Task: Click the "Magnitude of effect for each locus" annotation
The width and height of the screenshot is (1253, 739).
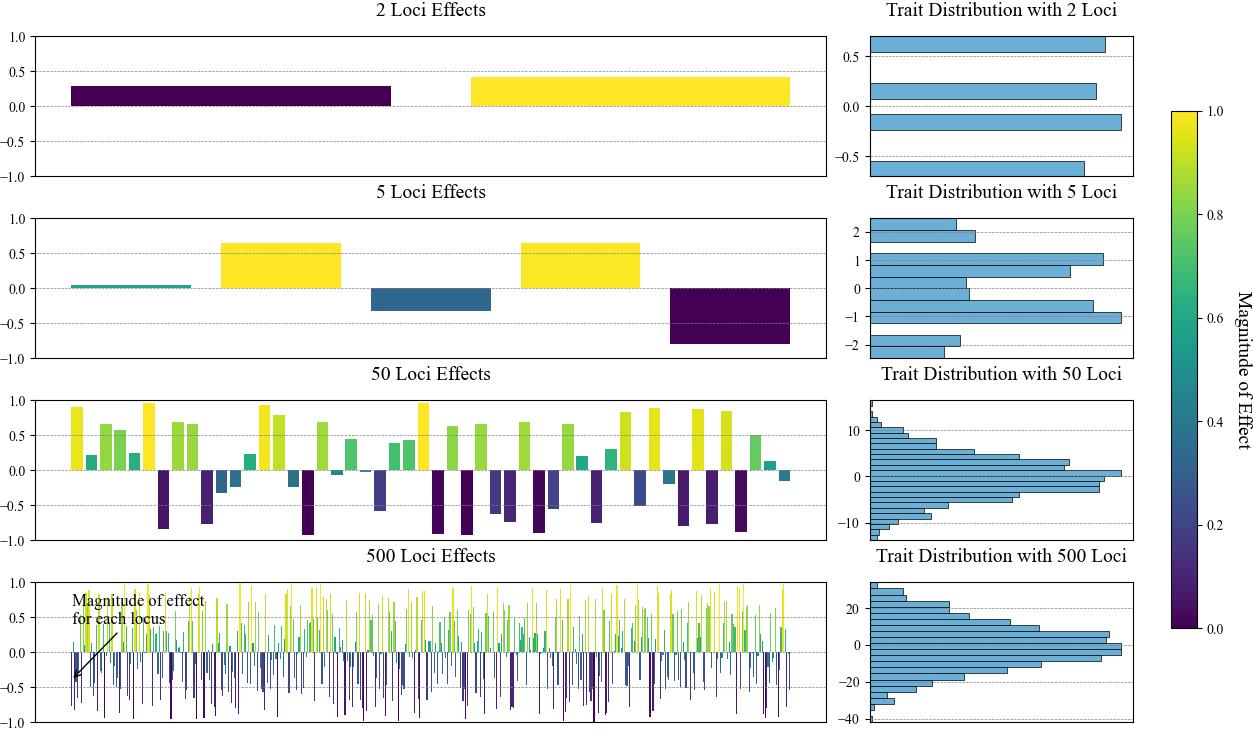Action: click(x=138, y=610)
